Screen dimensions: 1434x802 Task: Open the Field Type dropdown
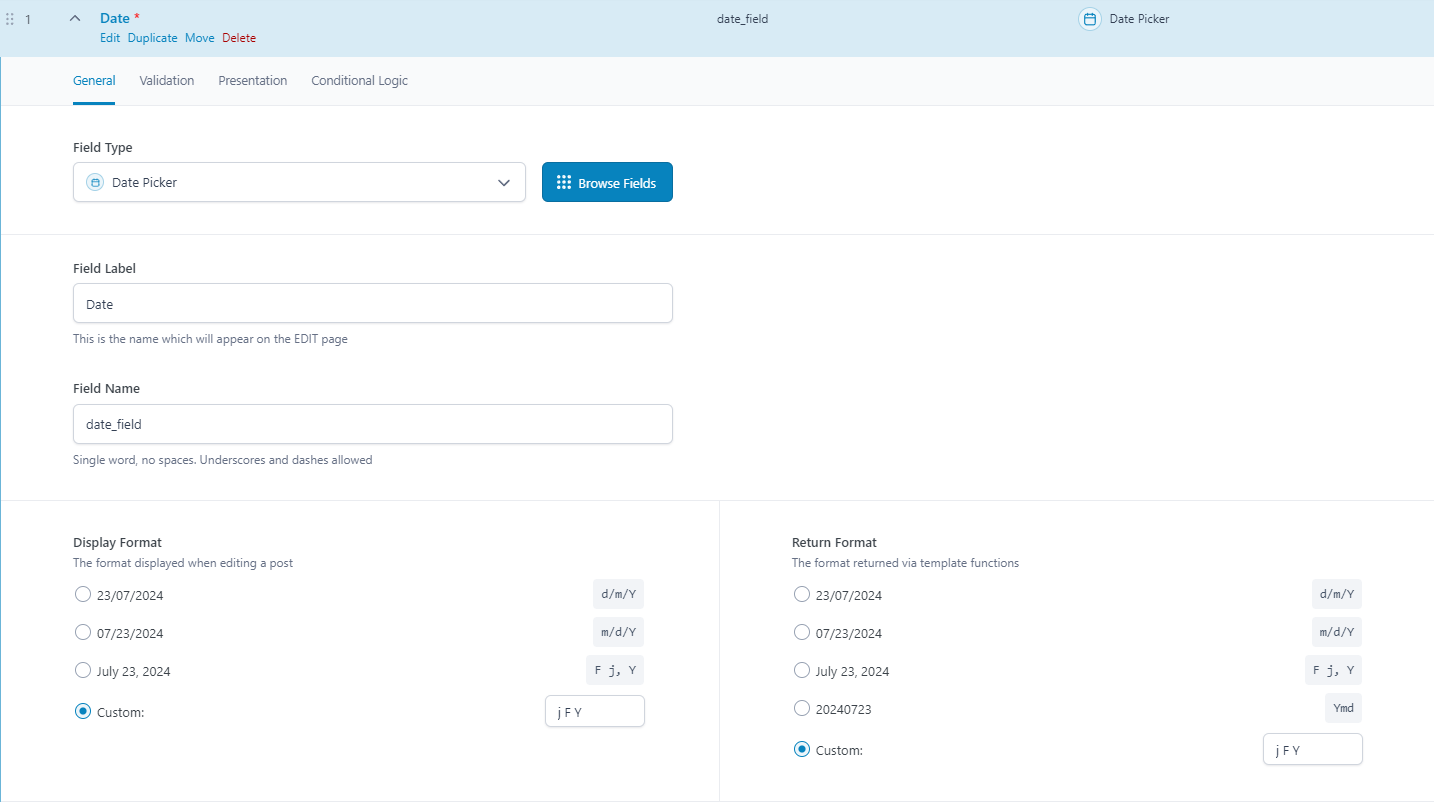pyautogui.click(x=299, y=183)
